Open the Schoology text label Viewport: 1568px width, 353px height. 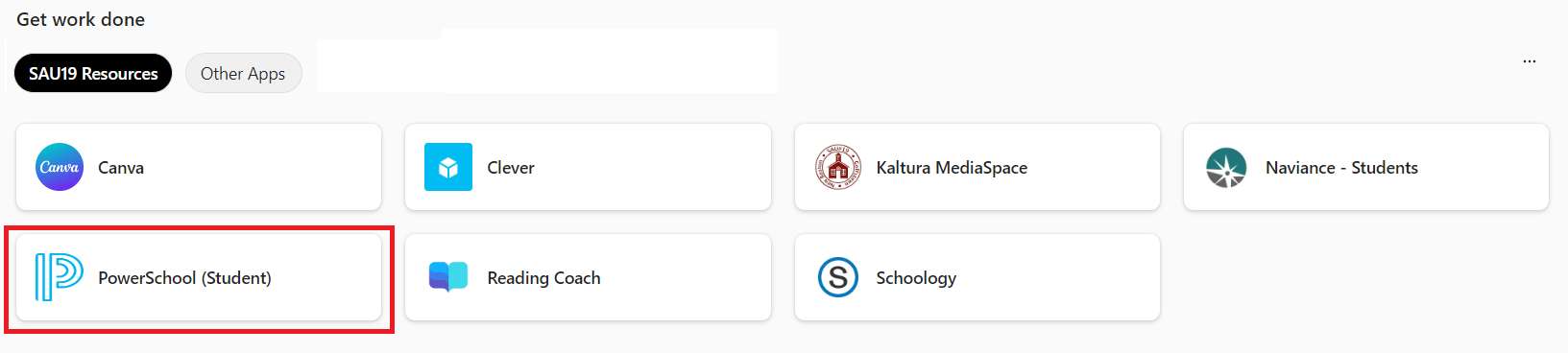916,278
